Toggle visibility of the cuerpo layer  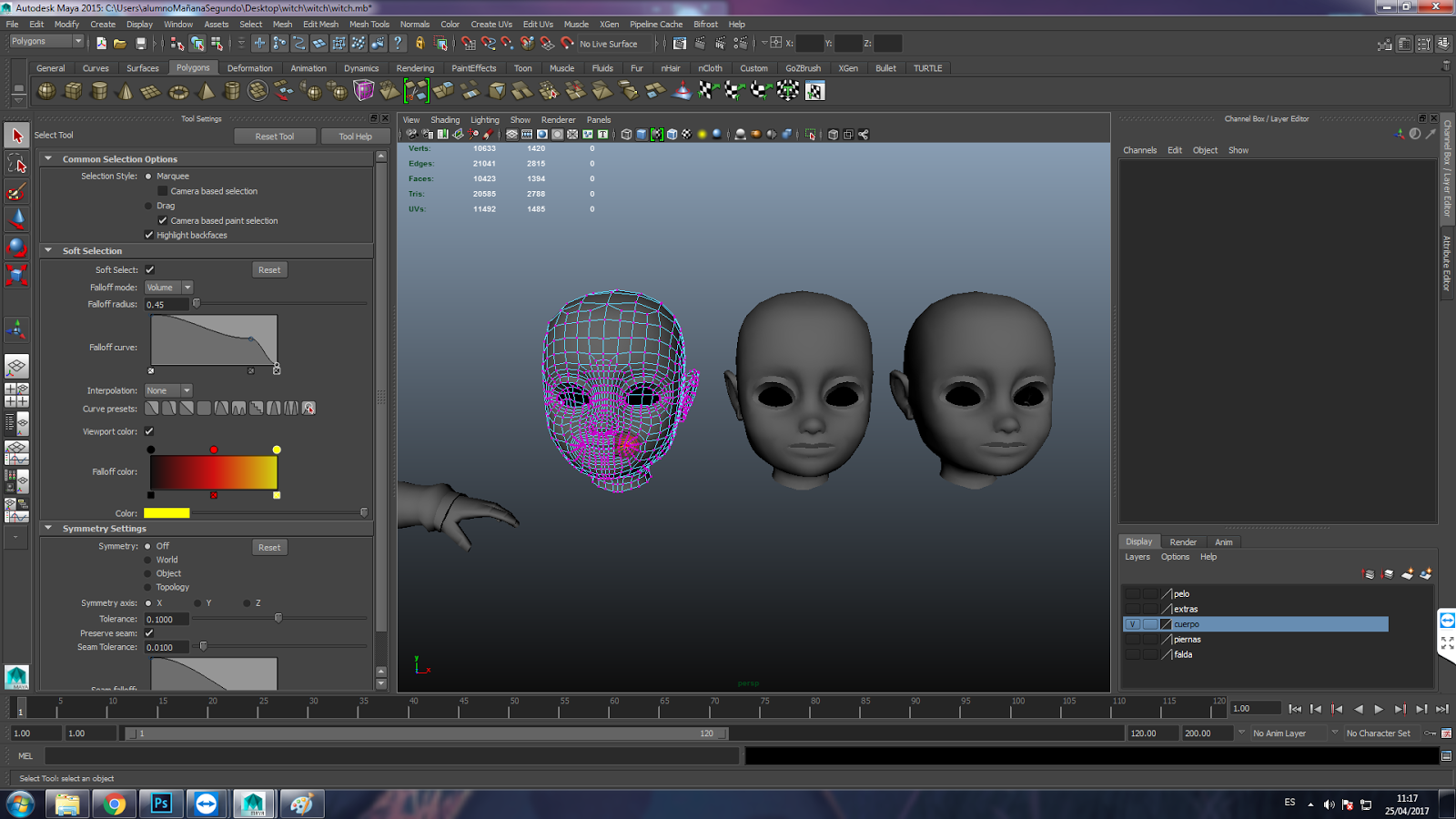click(x=1132, y=624)
